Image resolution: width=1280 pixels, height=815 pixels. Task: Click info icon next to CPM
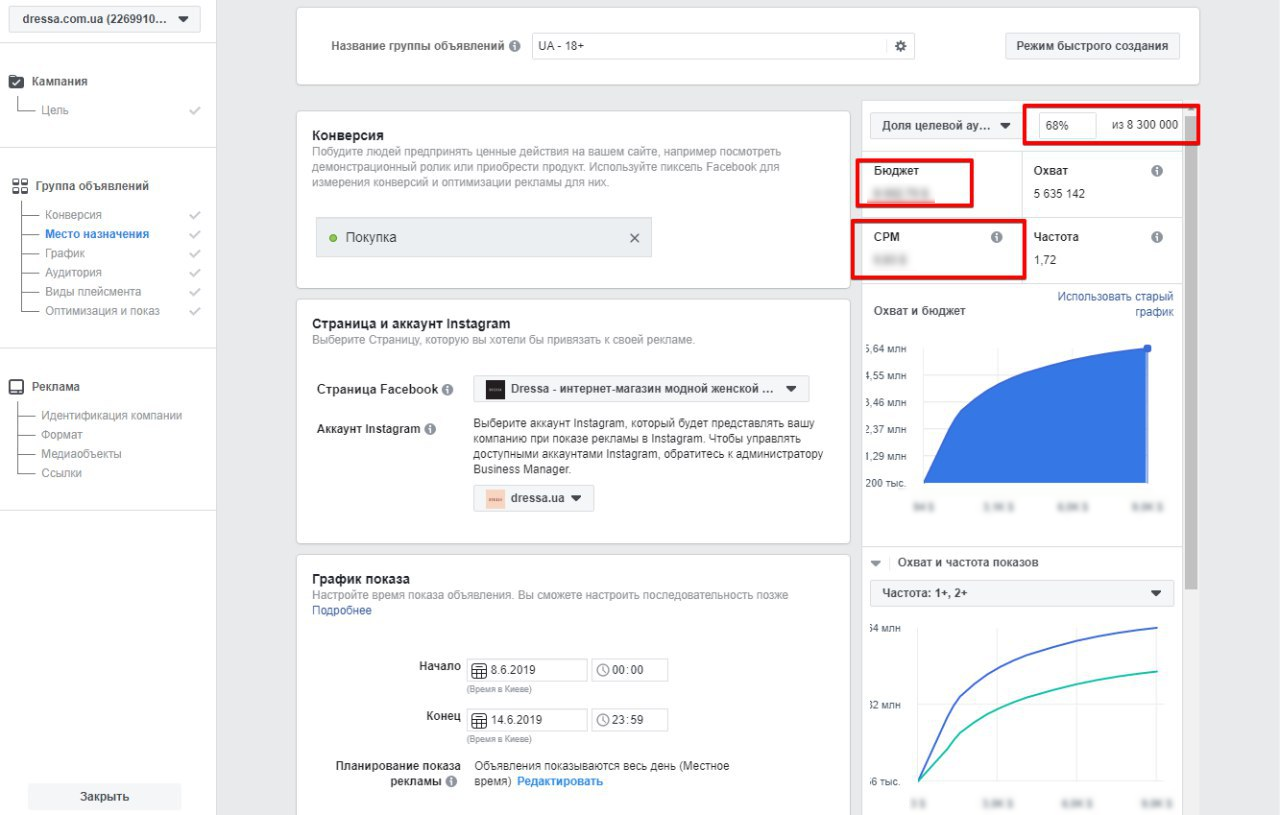[996, 237]
